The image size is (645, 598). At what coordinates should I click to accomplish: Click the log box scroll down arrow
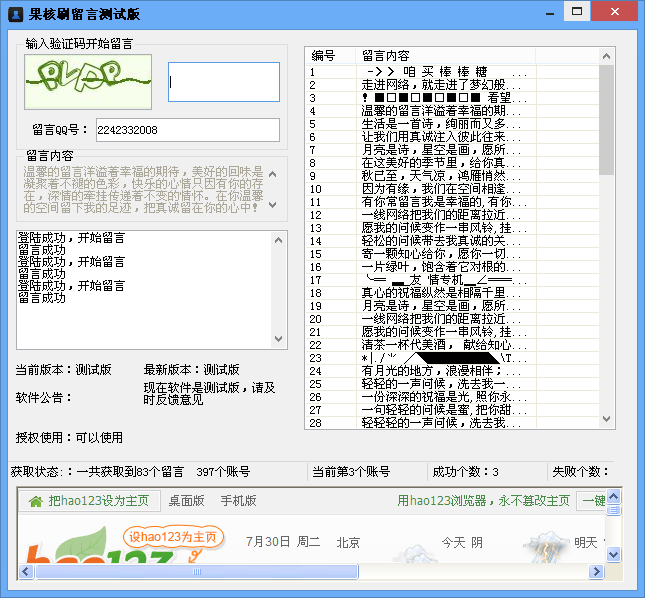click(278, 338)
